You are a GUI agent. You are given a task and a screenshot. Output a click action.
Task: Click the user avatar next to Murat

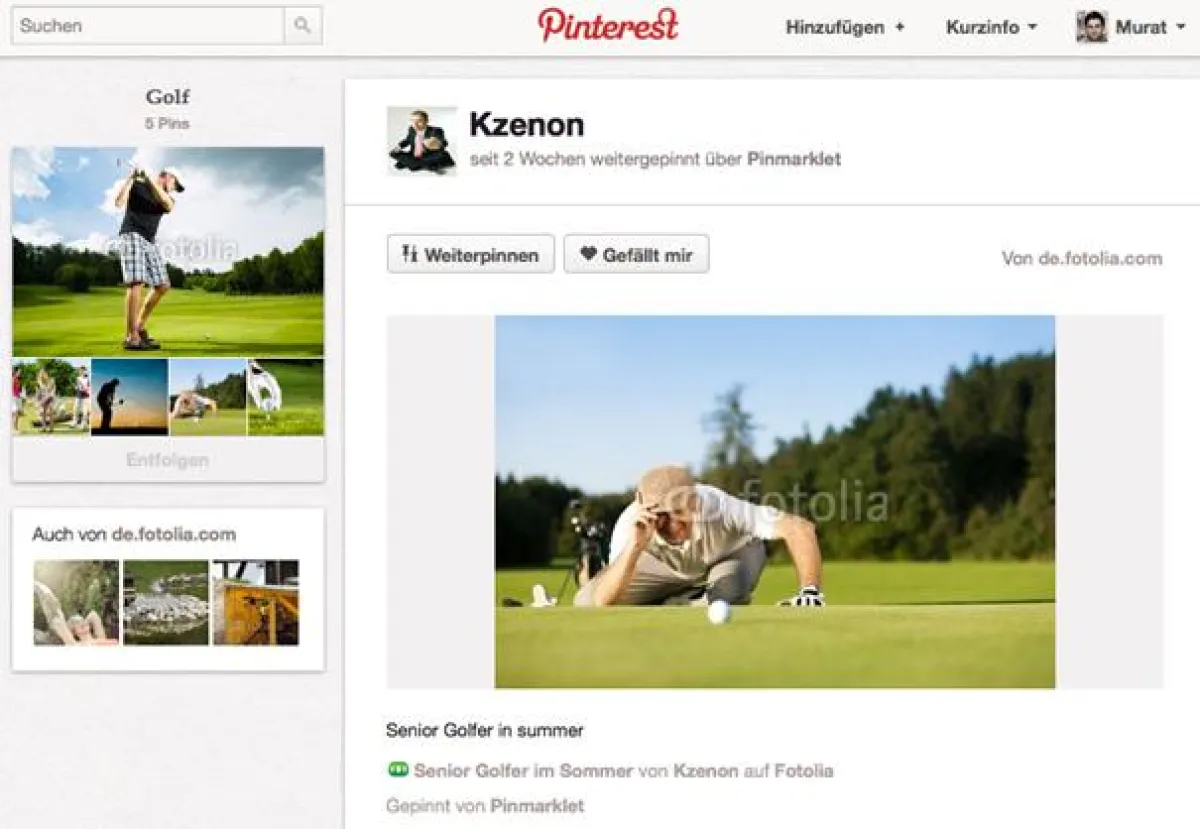click(x=1091, y=27)
